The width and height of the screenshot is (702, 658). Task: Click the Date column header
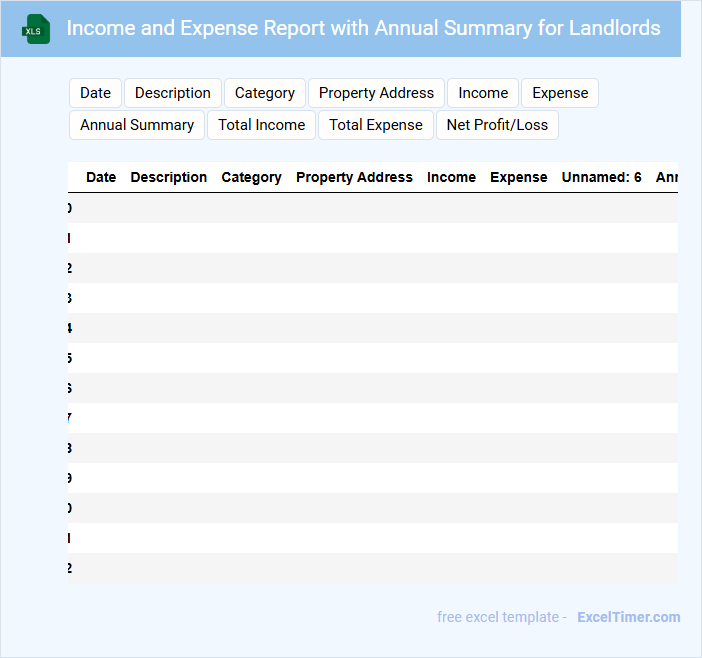[101, 177]
